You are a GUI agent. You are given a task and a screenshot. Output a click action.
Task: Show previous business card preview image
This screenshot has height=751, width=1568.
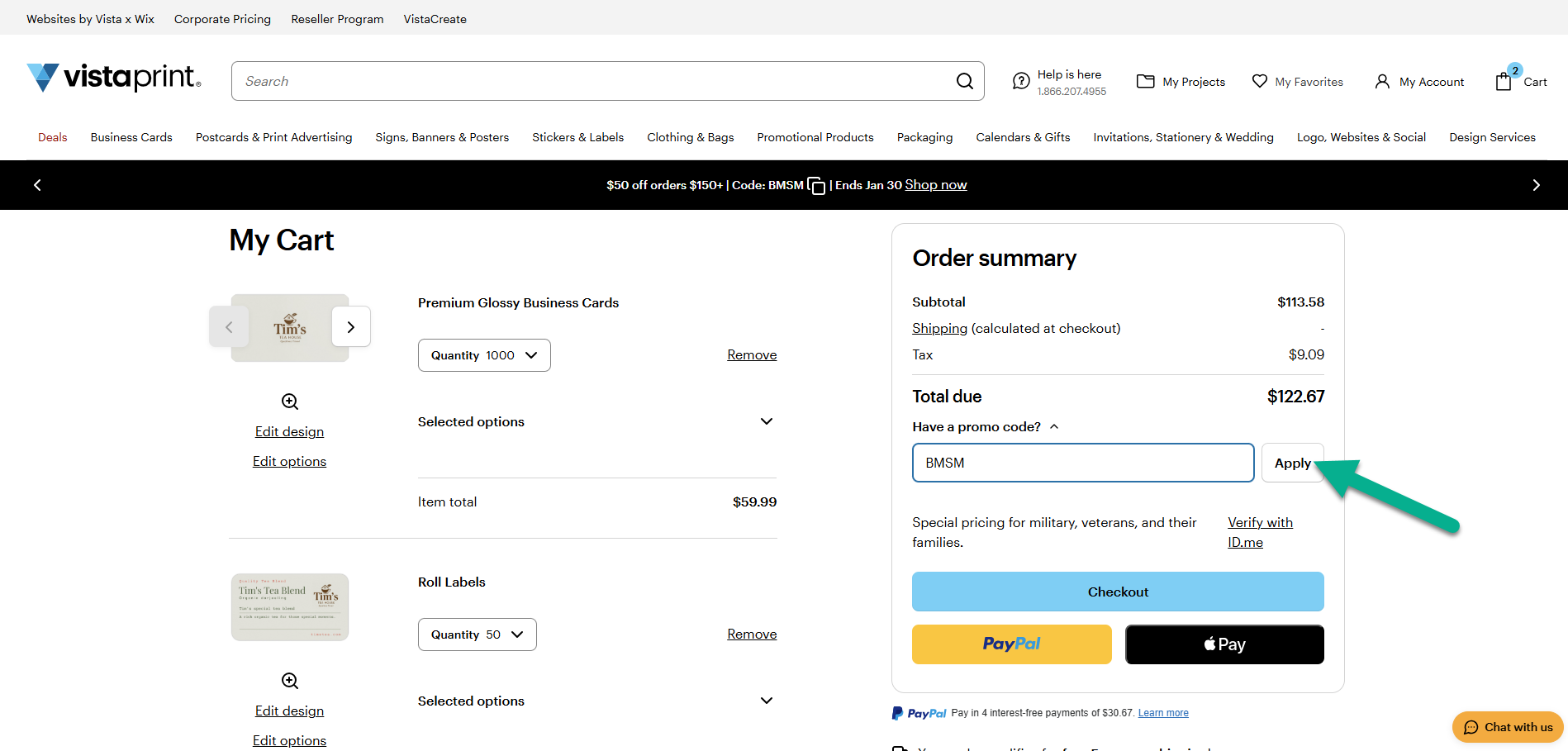229,327
